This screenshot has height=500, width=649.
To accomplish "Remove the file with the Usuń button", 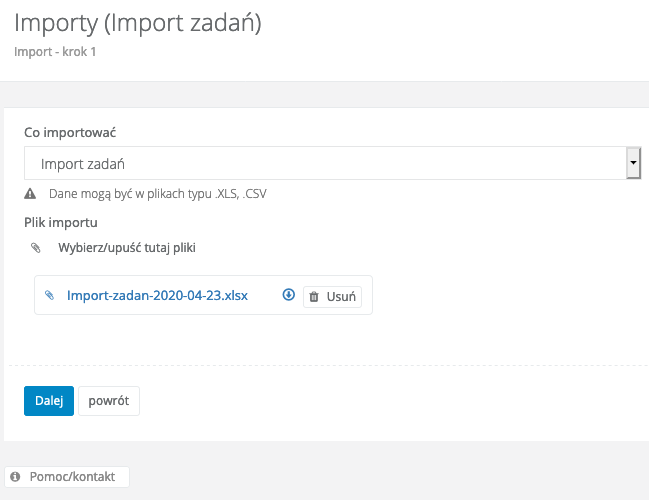I will [332, 297].
